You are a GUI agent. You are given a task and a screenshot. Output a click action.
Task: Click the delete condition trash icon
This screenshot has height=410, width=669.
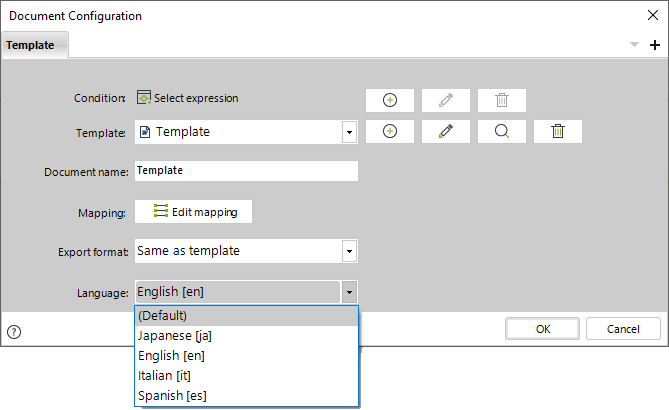(501, 100)
